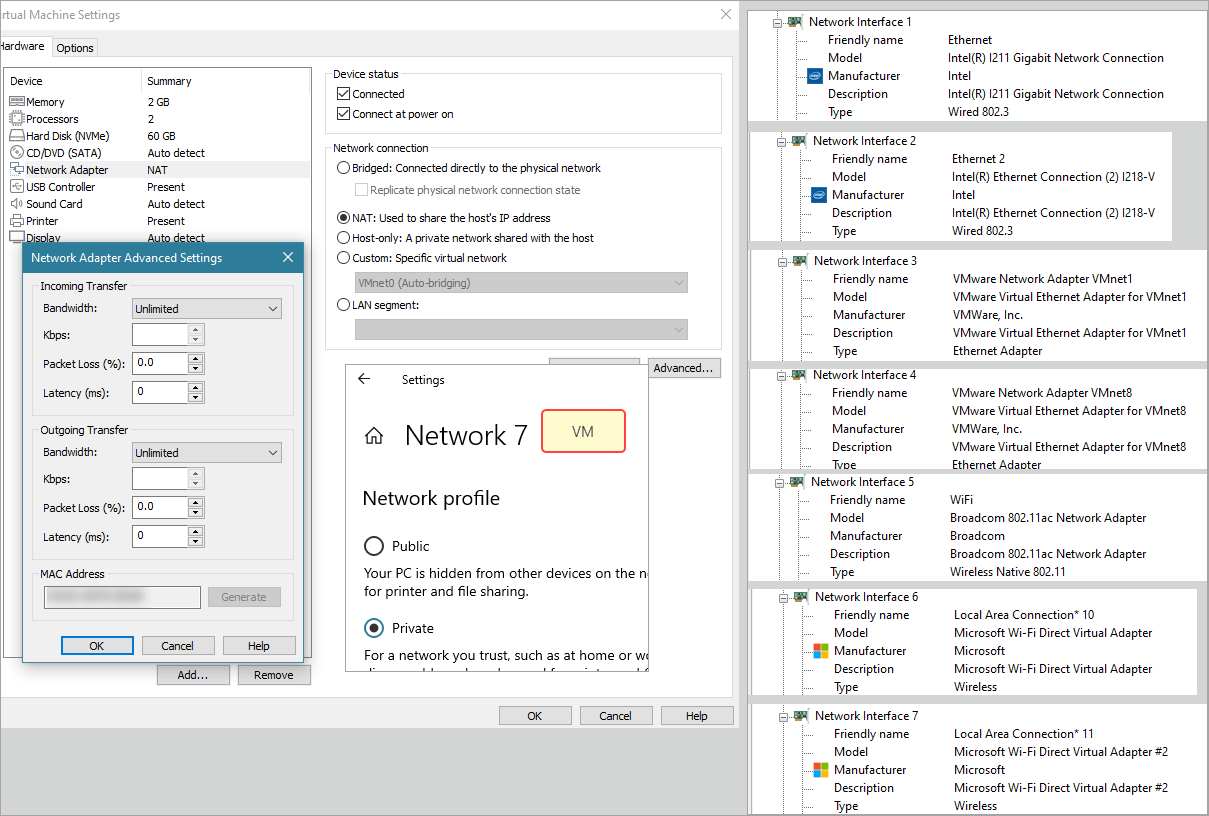Click the Add... hardware button
The width and height of the screenshot is (1209, 816).
(x=193, y=675)
